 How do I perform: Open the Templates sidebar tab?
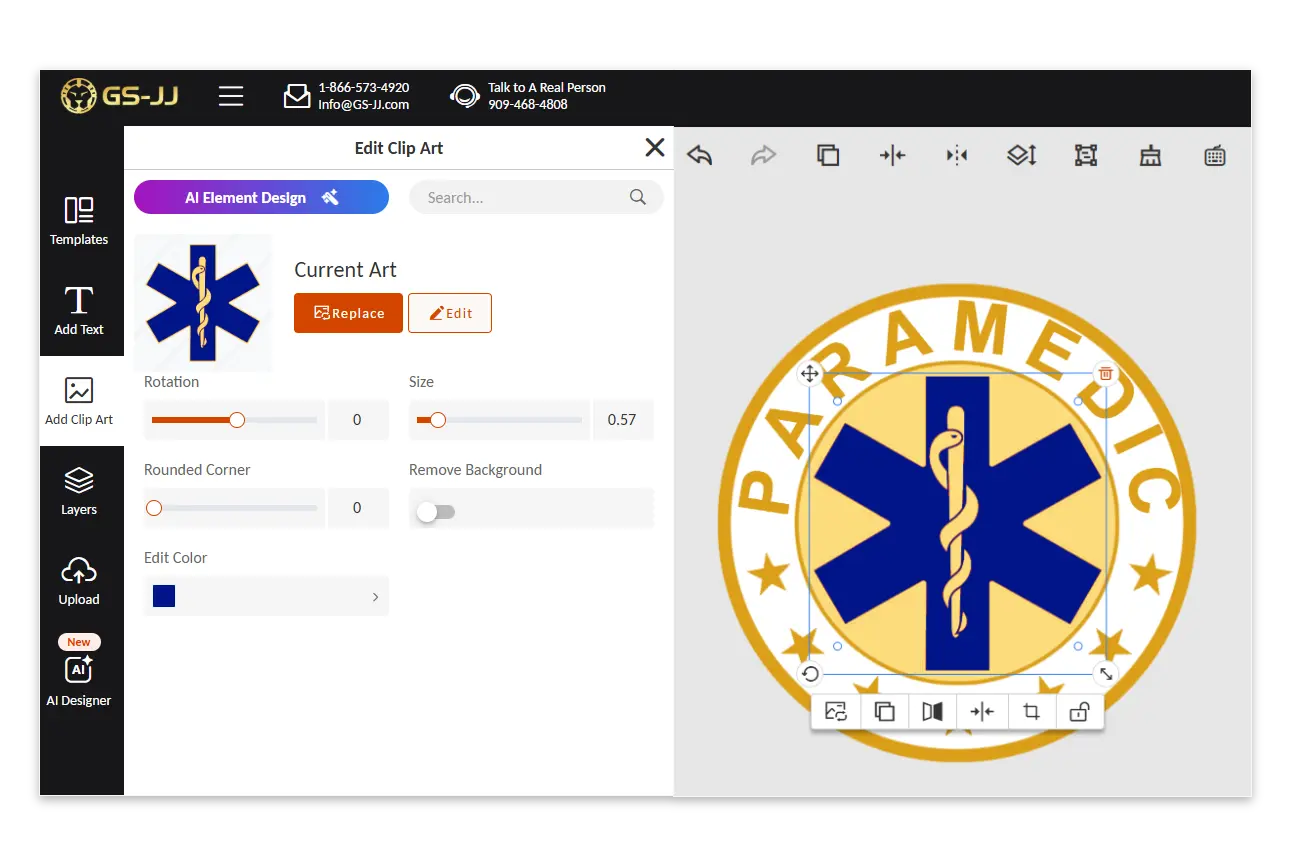tap(79, 222)
